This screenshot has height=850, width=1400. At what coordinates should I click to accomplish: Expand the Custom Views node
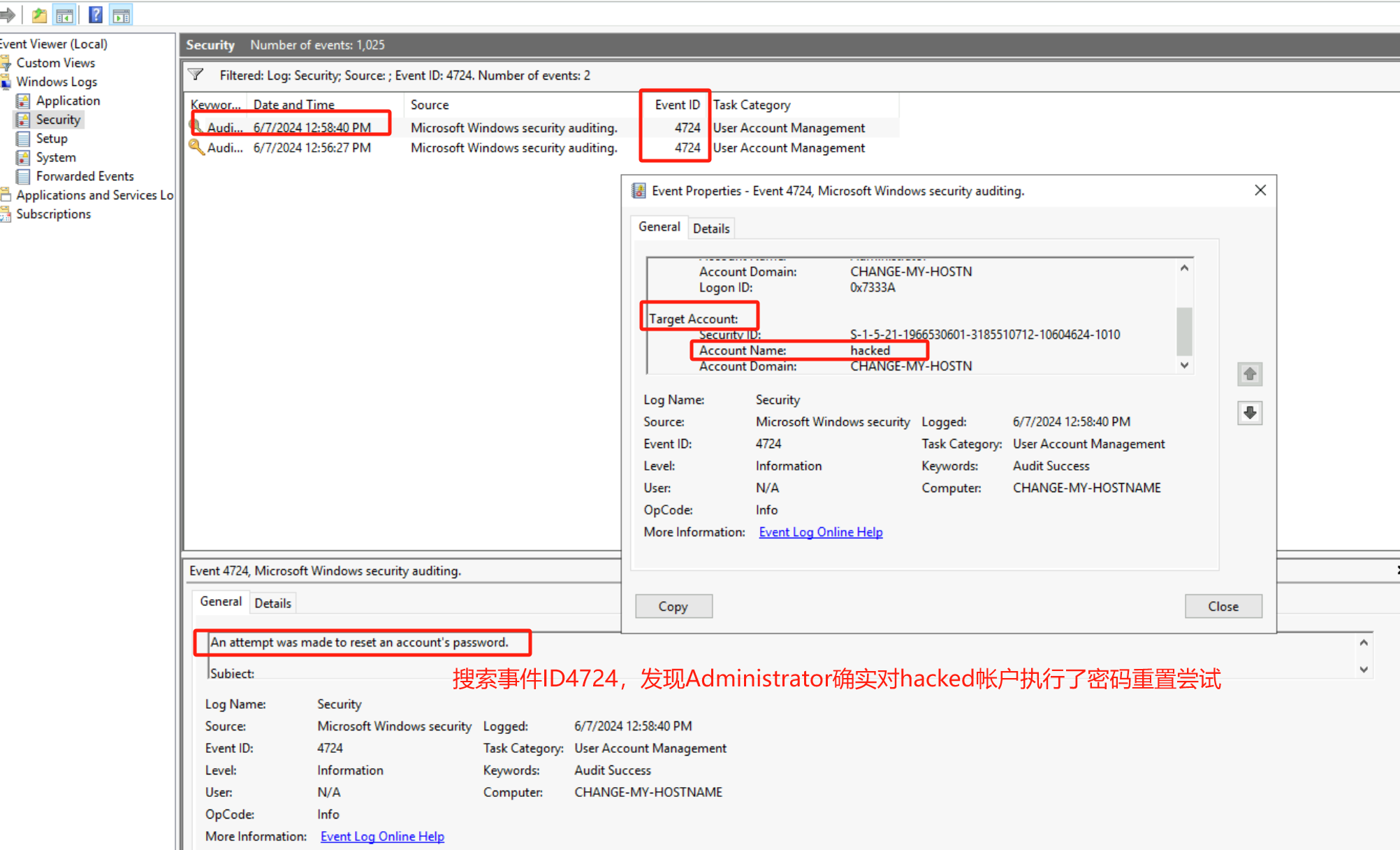click(55, 63)
